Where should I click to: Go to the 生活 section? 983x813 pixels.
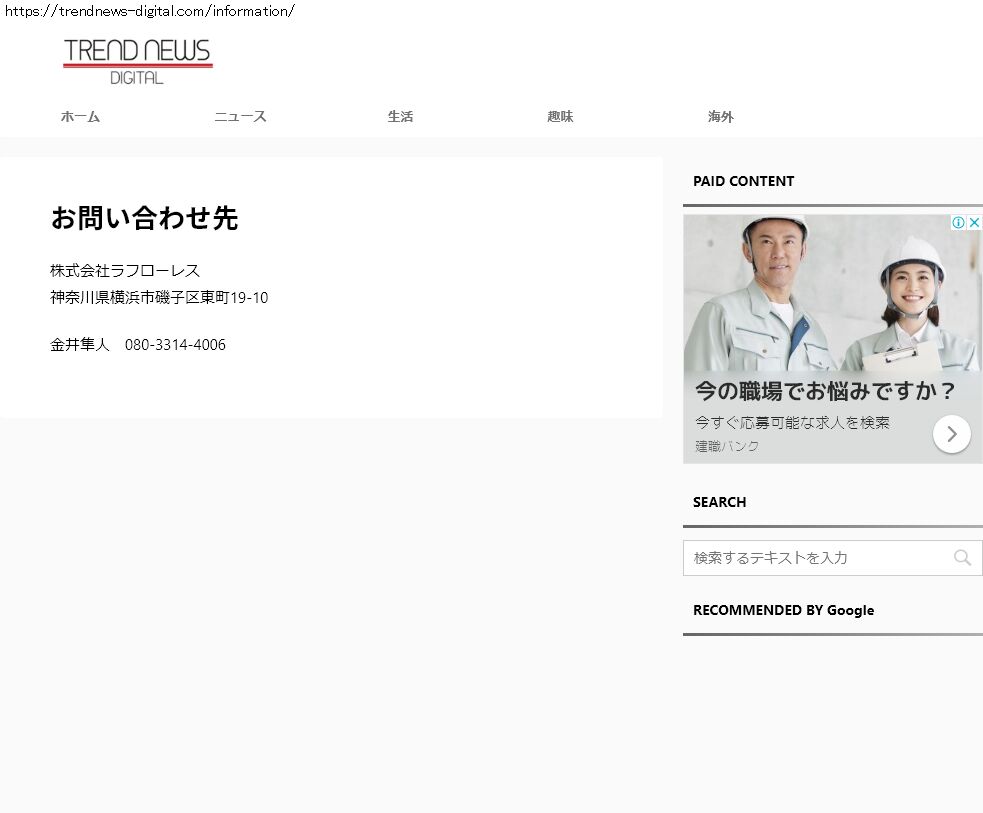(x=400, y=117)
